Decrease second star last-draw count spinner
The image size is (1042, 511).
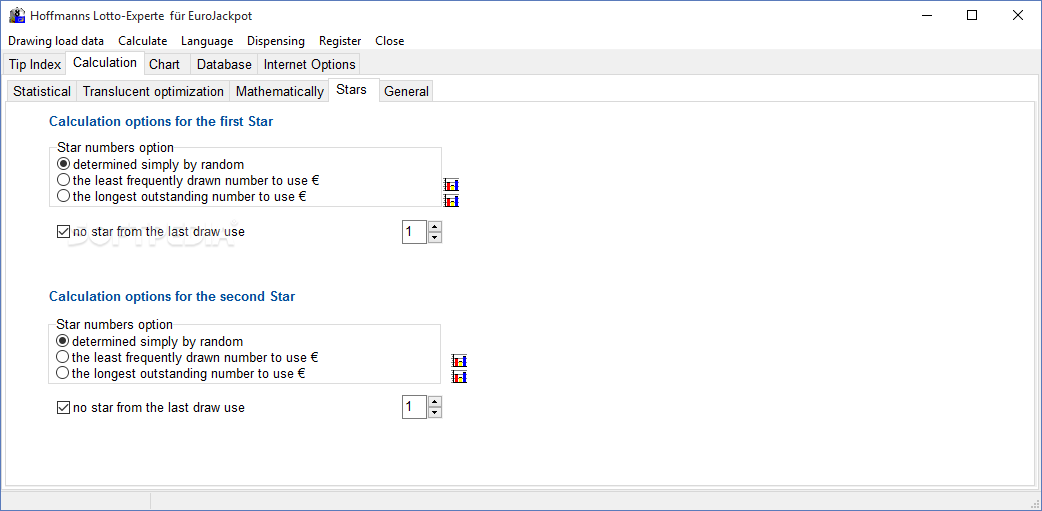(x=435, y=413)
